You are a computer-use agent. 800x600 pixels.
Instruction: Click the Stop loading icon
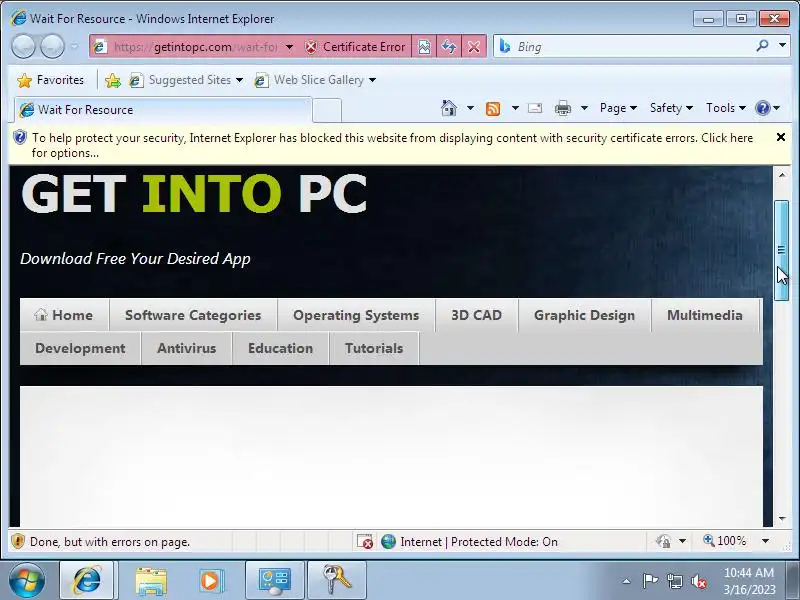(474, 47)
